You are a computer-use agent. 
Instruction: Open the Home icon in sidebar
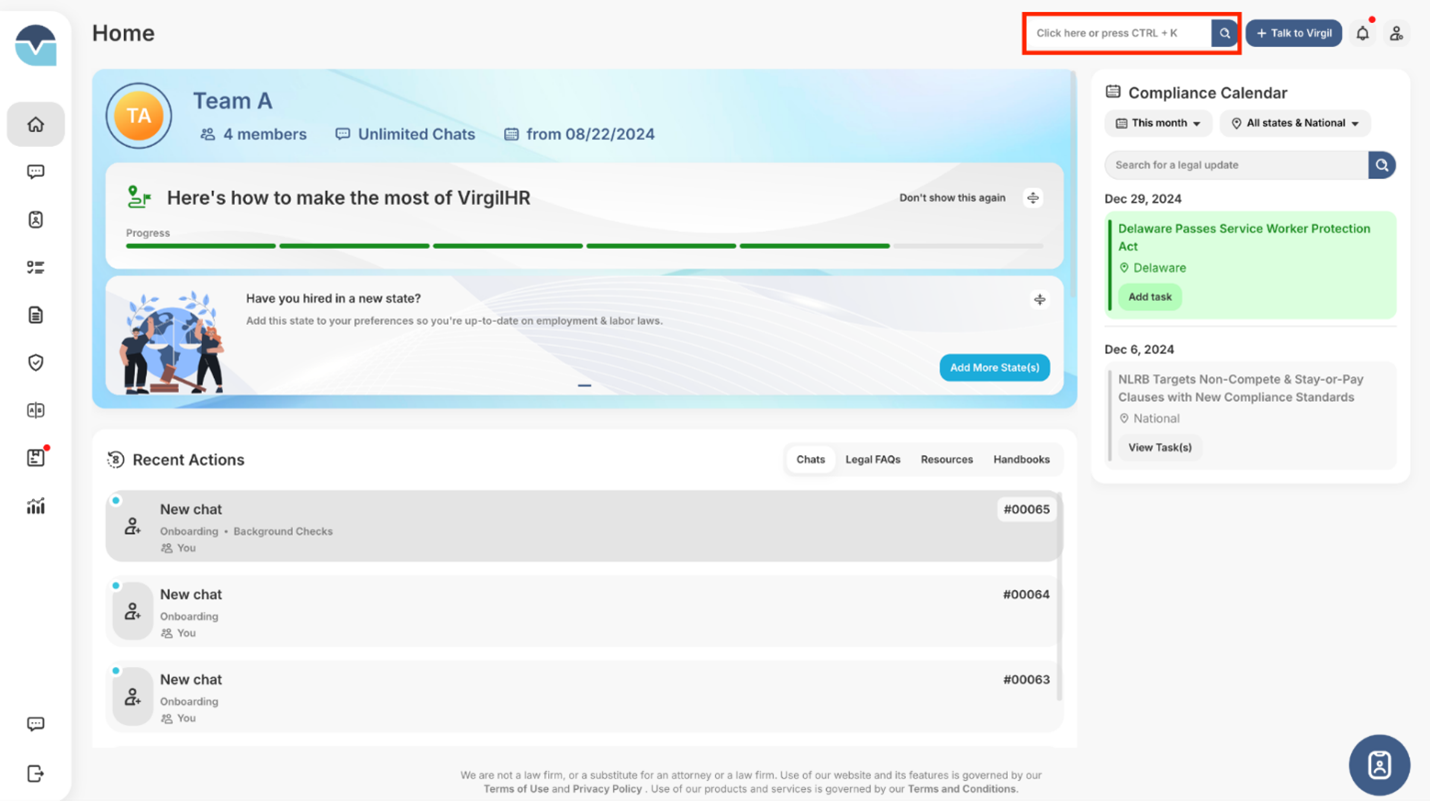pos(36,125)
